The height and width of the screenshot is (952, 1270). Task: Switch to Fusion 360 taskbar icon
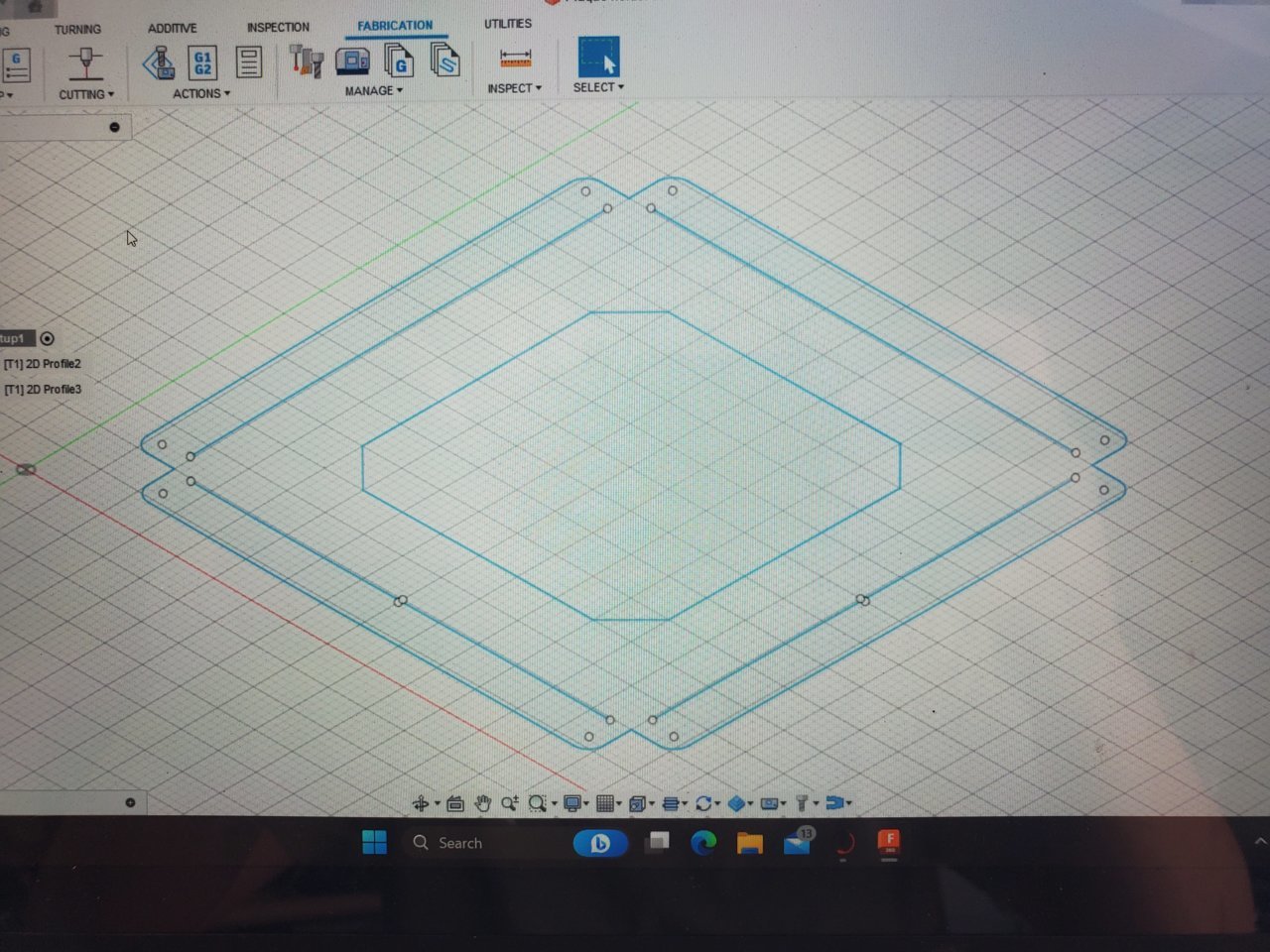pos(889,842)
